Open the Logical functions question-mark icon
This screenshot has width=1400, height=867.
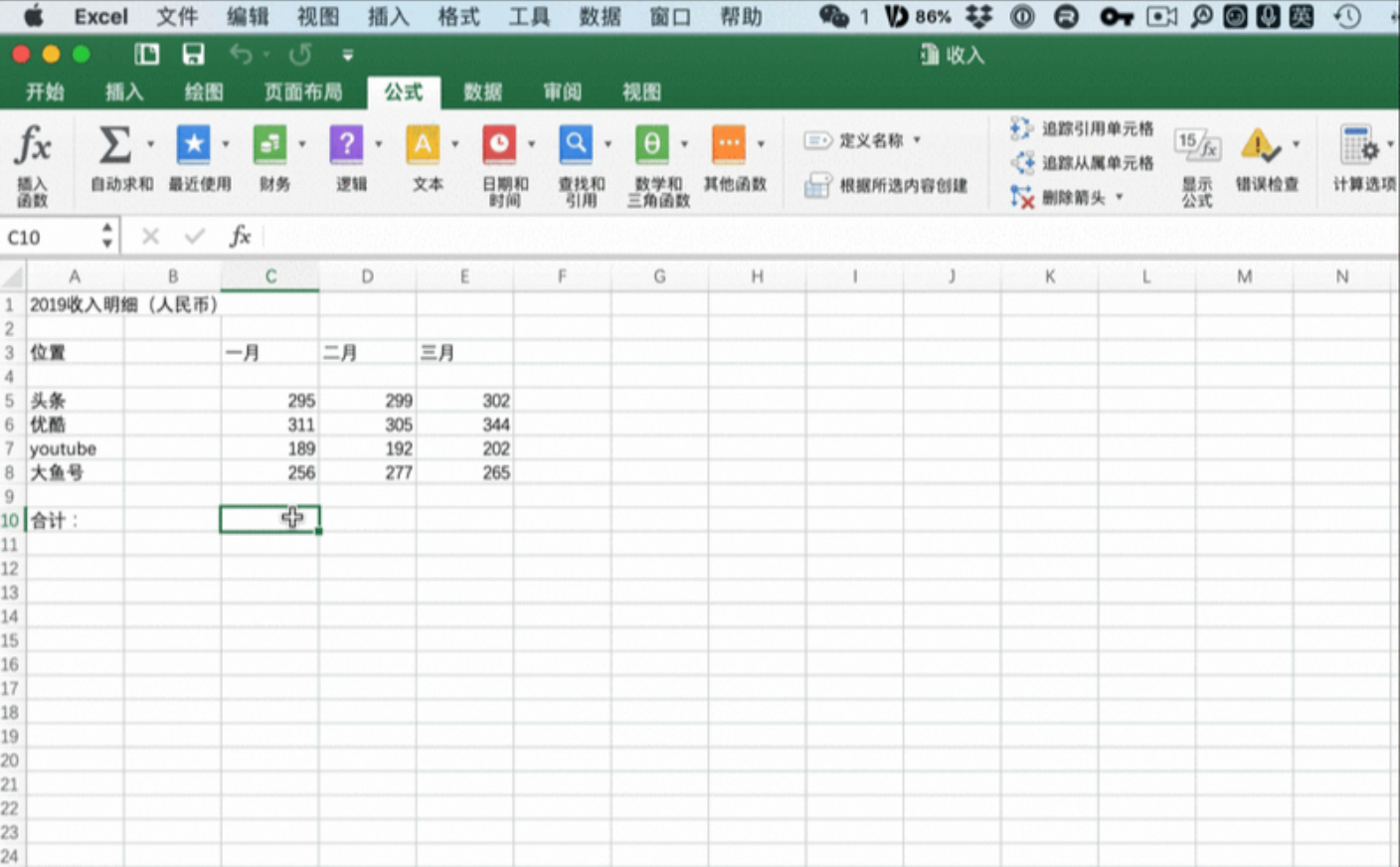coord(346,145)
